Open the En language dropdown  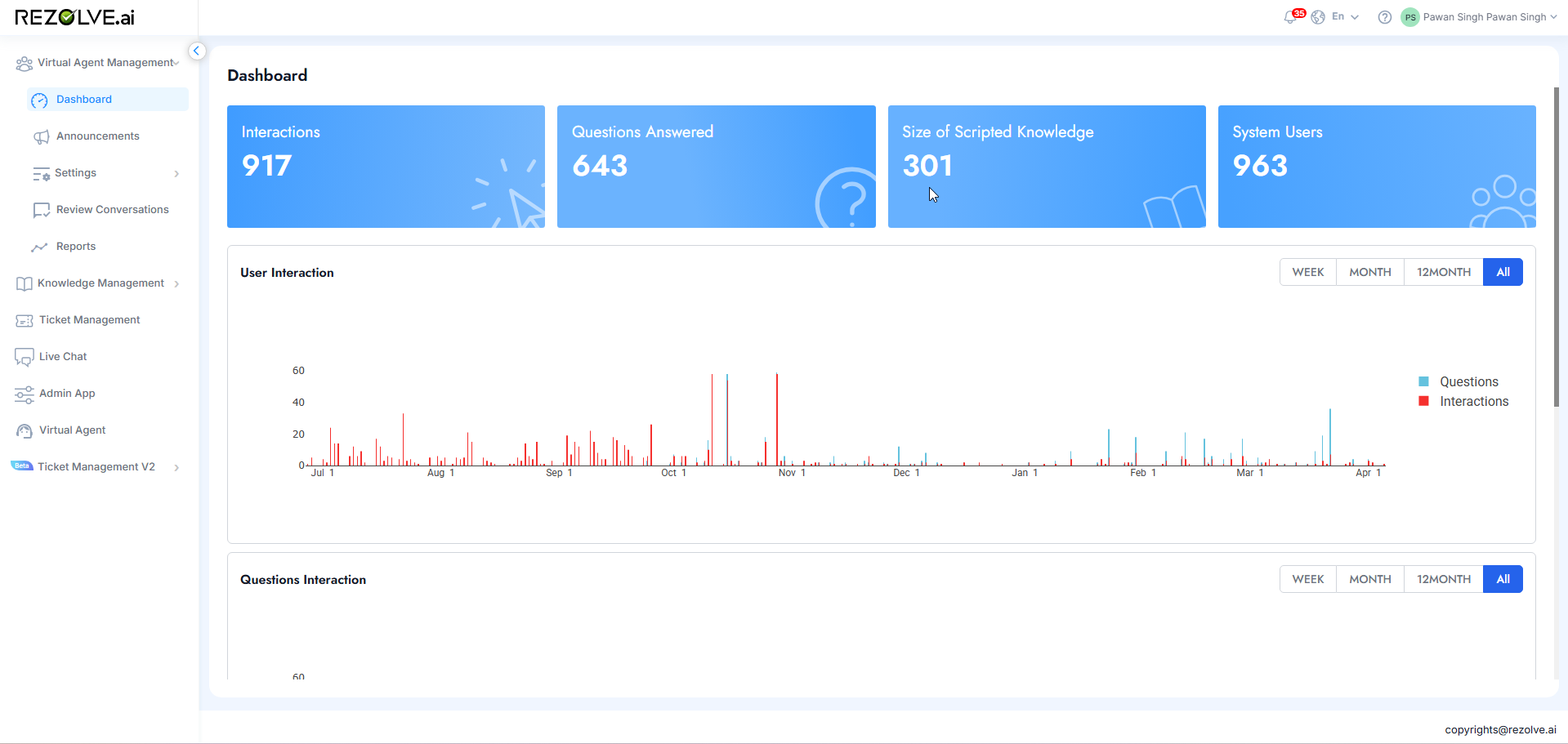1346,16
